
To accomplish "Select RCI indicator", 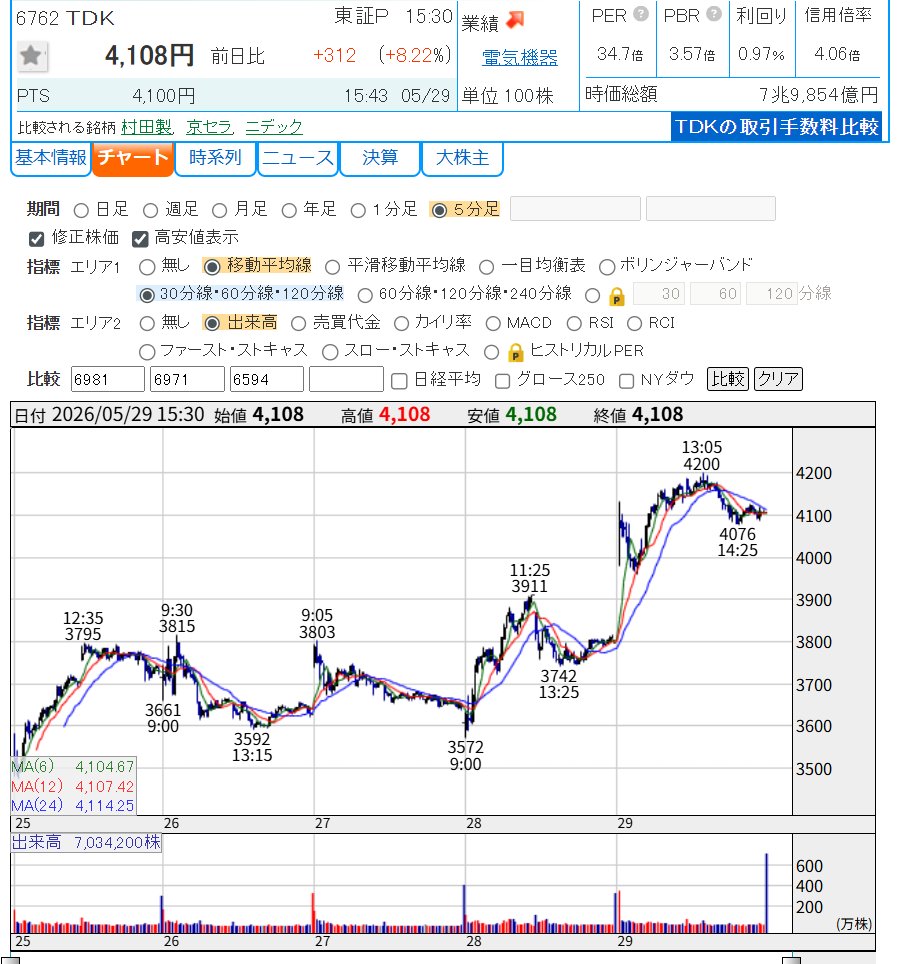I will point(634,323).
